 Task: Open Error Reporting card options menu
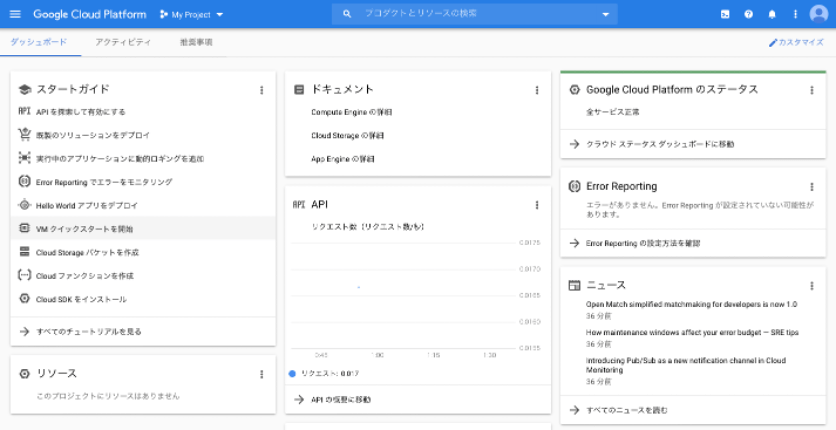click(x=812, y=186)
